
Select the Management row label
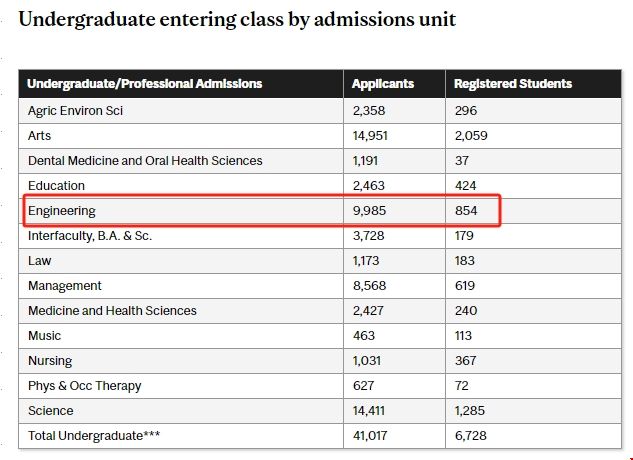pyautogui.click(x=64, y=286)
